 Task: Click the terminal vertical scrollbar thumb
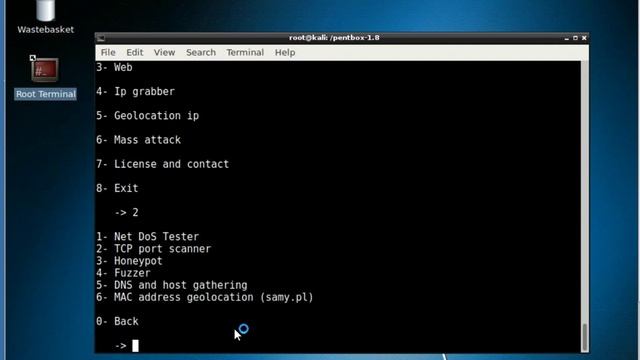584,337
